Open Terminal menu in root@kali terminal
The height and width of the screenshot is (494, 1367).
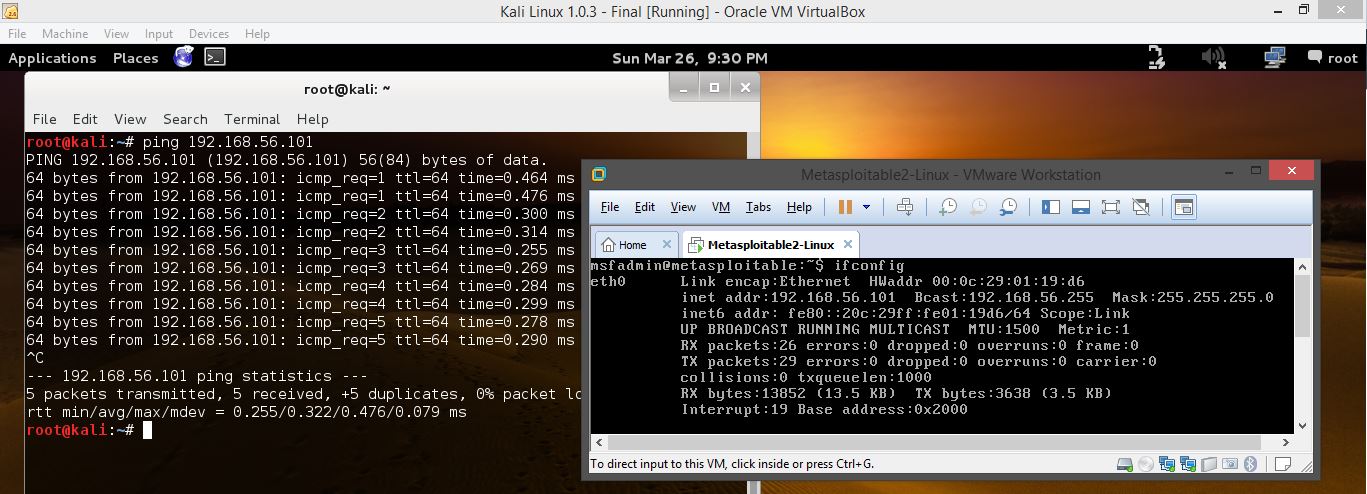coord(252,119)
